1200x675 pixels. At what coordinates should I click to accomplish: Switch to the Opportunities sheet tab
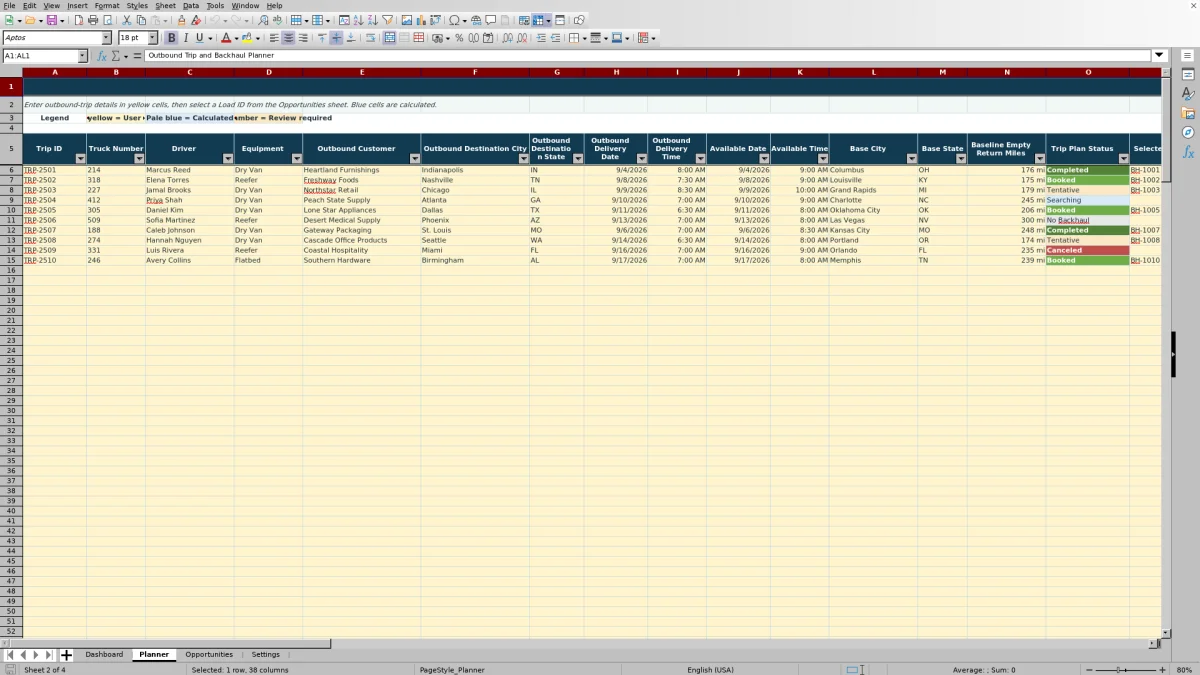pyautogui.click(x=209, y=655)
